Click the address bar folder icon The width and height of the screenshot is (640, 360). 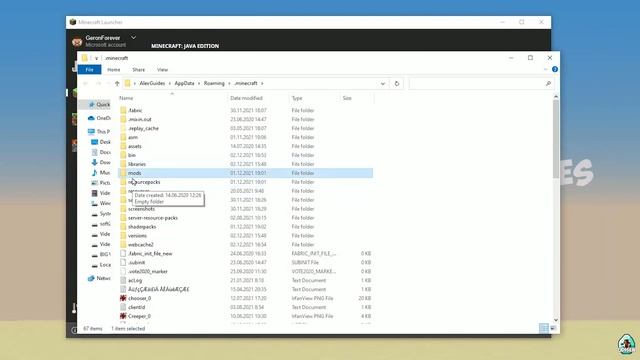128,83
